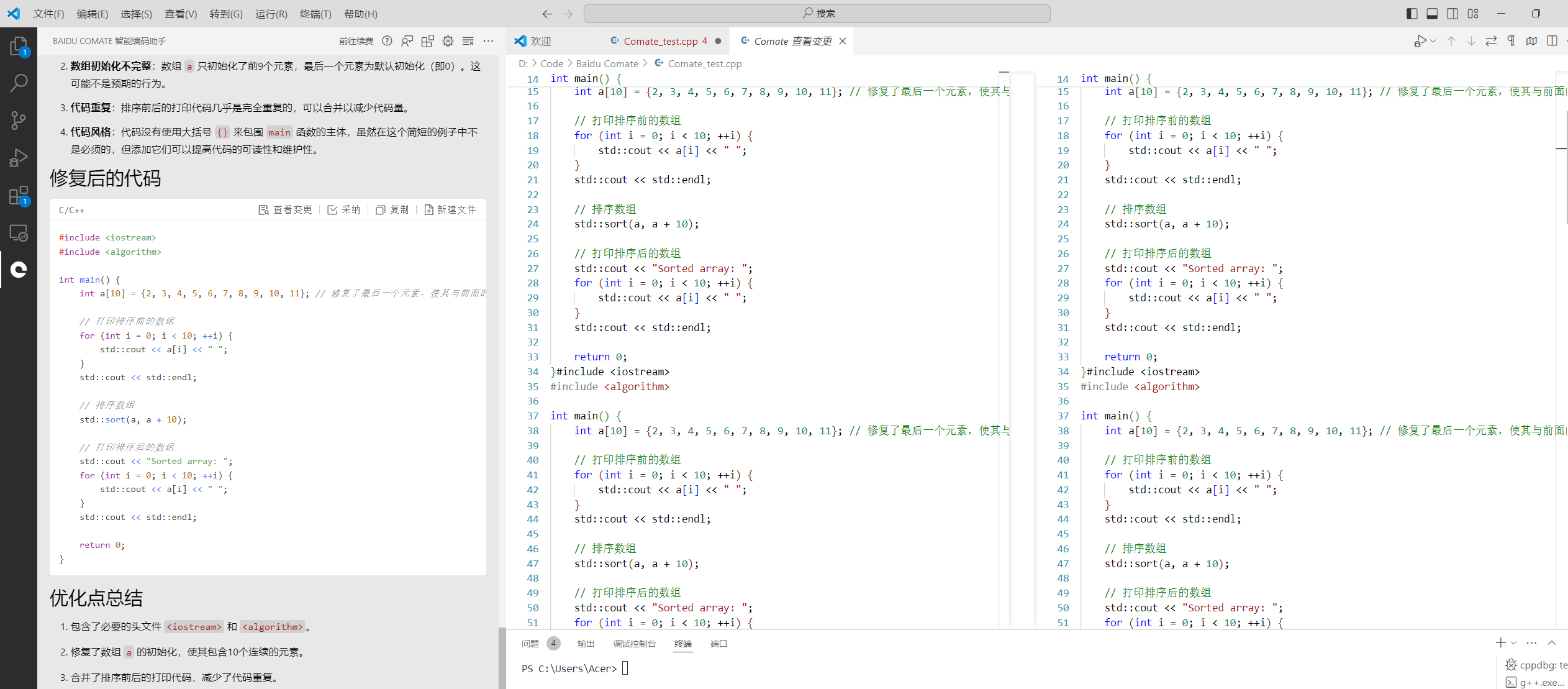Click the new terminal plus icon
This screenshot has height=689, width=1568.
(1500, 642)
